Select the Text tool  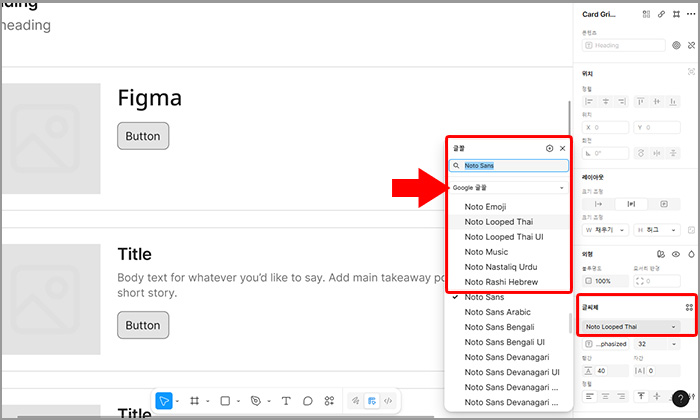286,401
